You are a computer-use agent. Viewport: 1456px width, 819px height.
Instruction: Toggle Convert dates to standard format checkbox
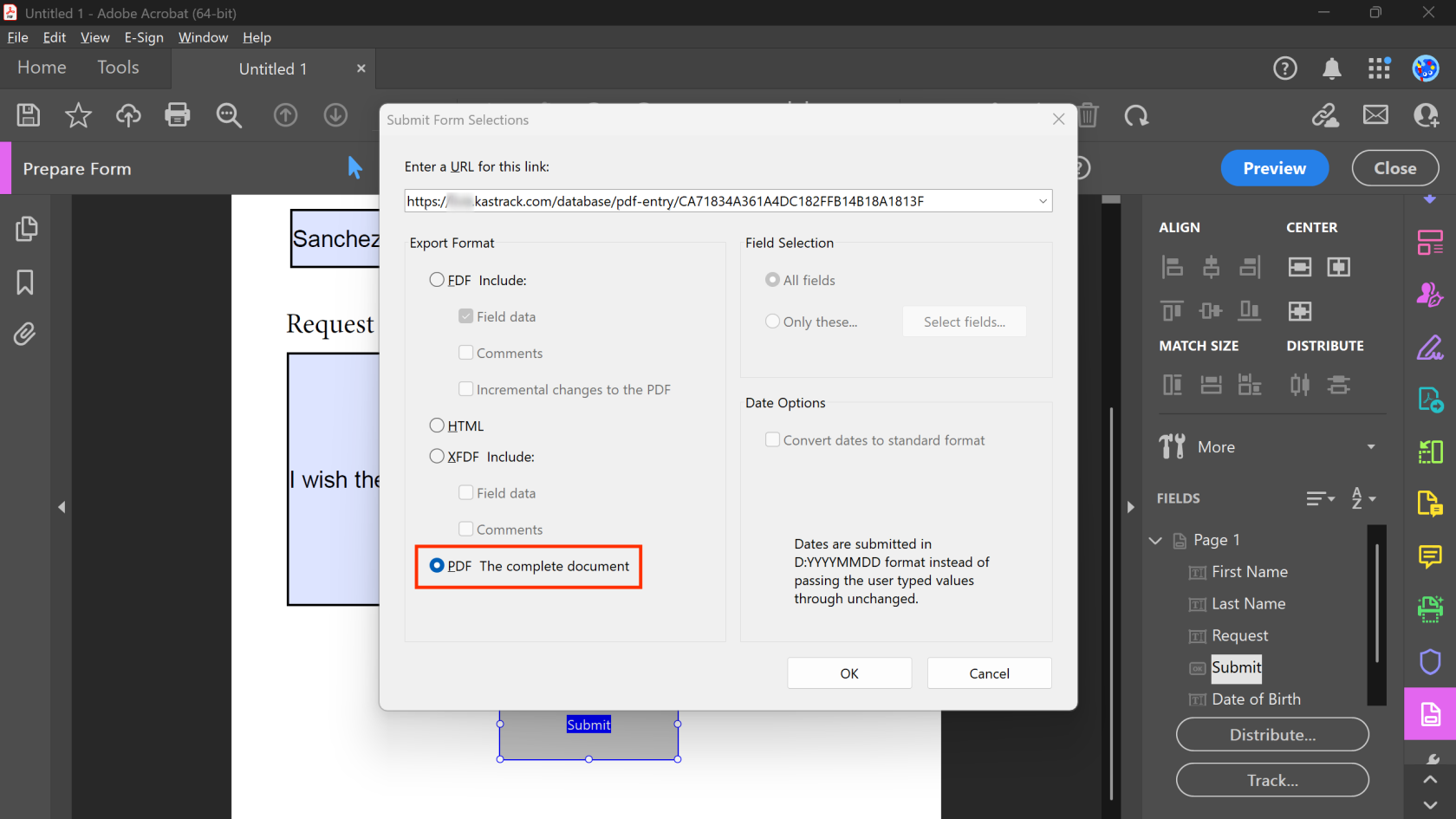click(x=772, y=439)
